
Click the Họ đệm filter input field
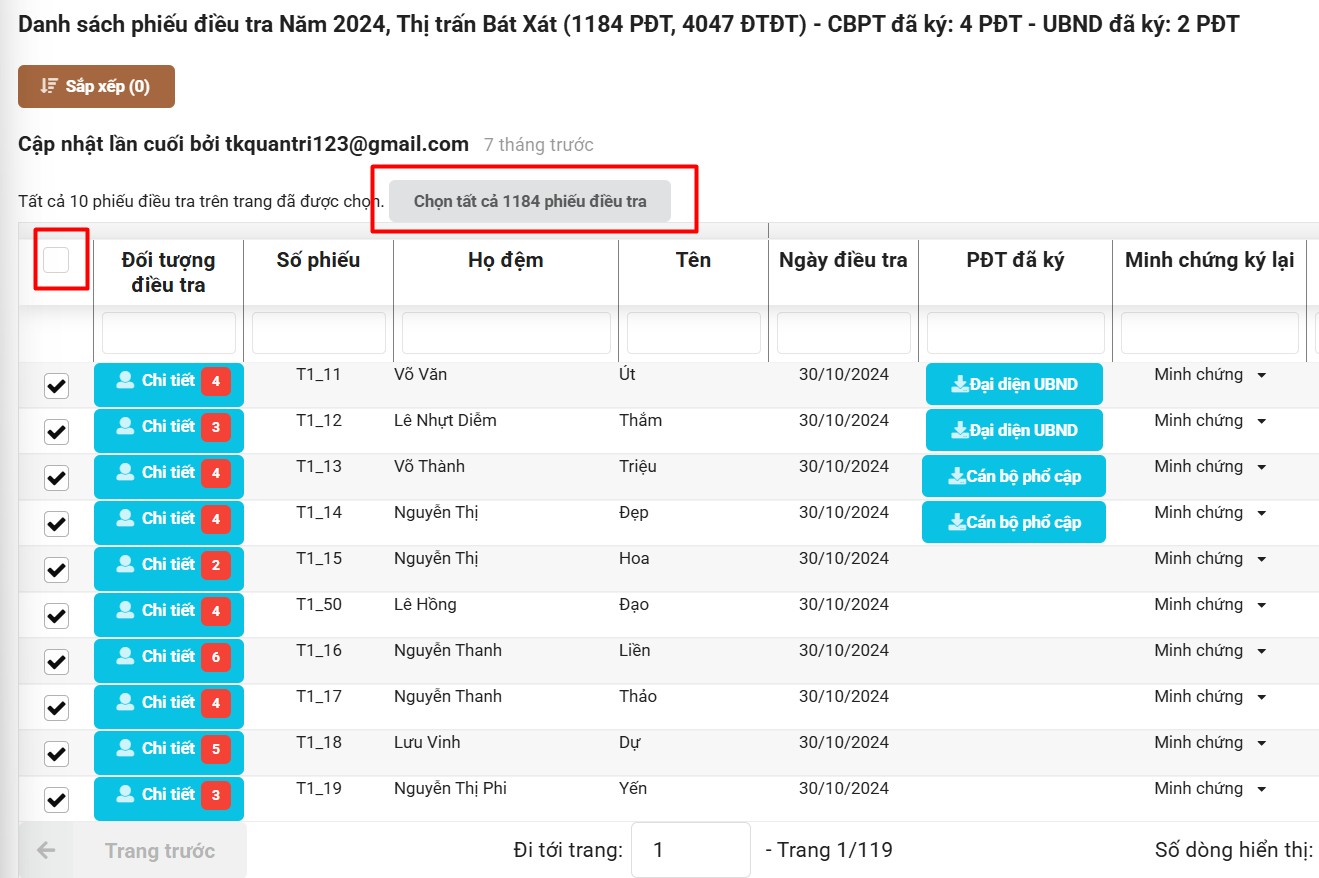point(506,333)
